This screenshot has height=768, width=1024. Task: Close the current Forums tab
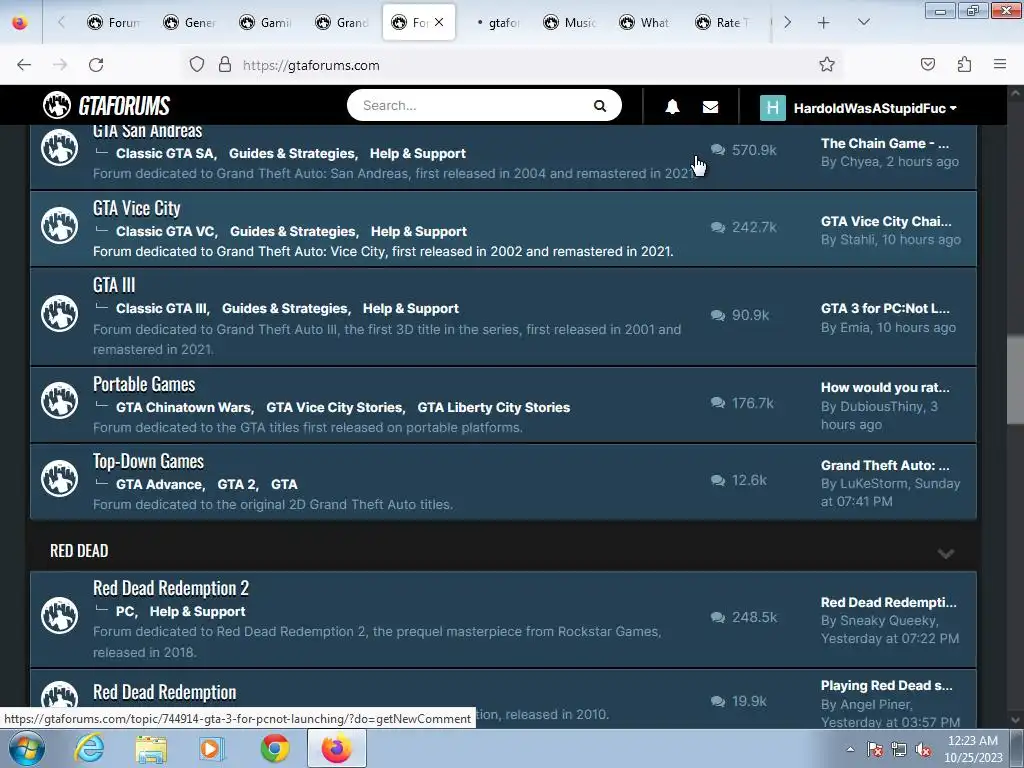click(x=439, y=22)
